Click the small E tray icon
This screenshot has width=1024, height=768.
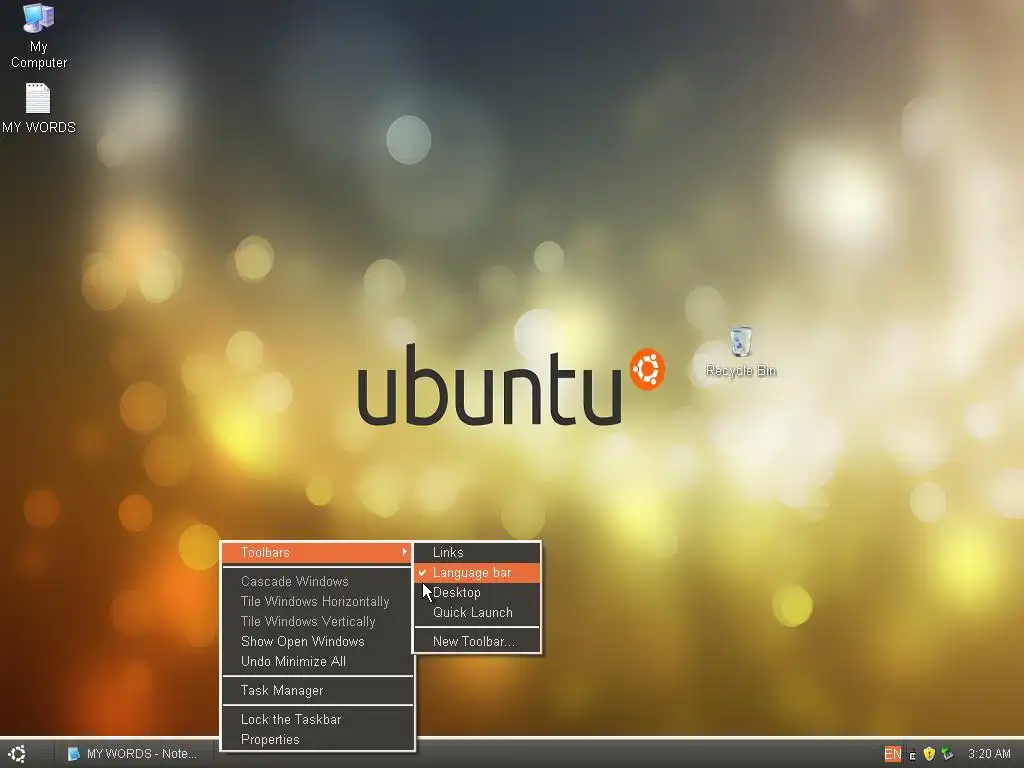[912, 755]
